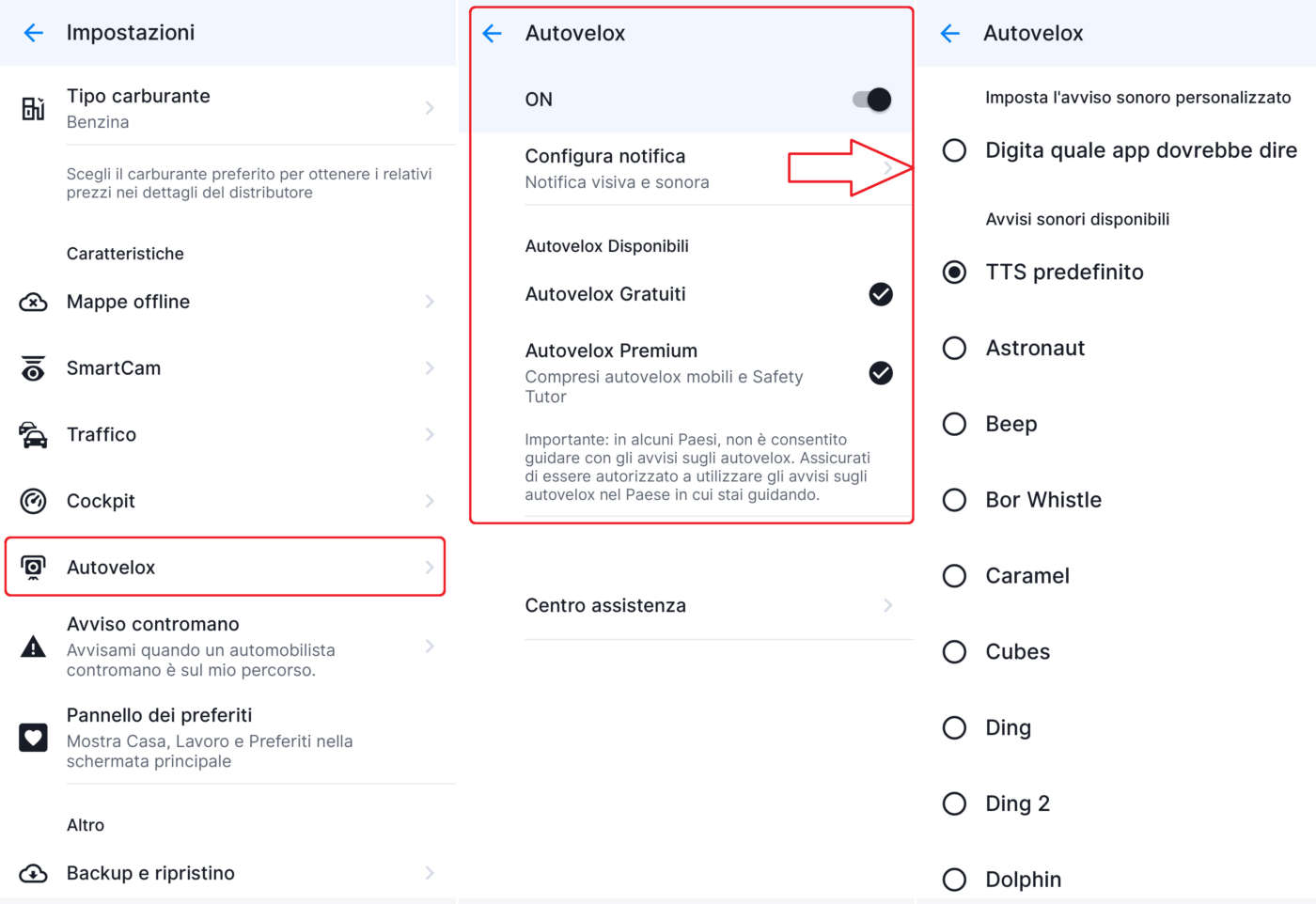1316x904 pixels.
Task: Open Centro assistenza chevron
Action: pos(888,605)
